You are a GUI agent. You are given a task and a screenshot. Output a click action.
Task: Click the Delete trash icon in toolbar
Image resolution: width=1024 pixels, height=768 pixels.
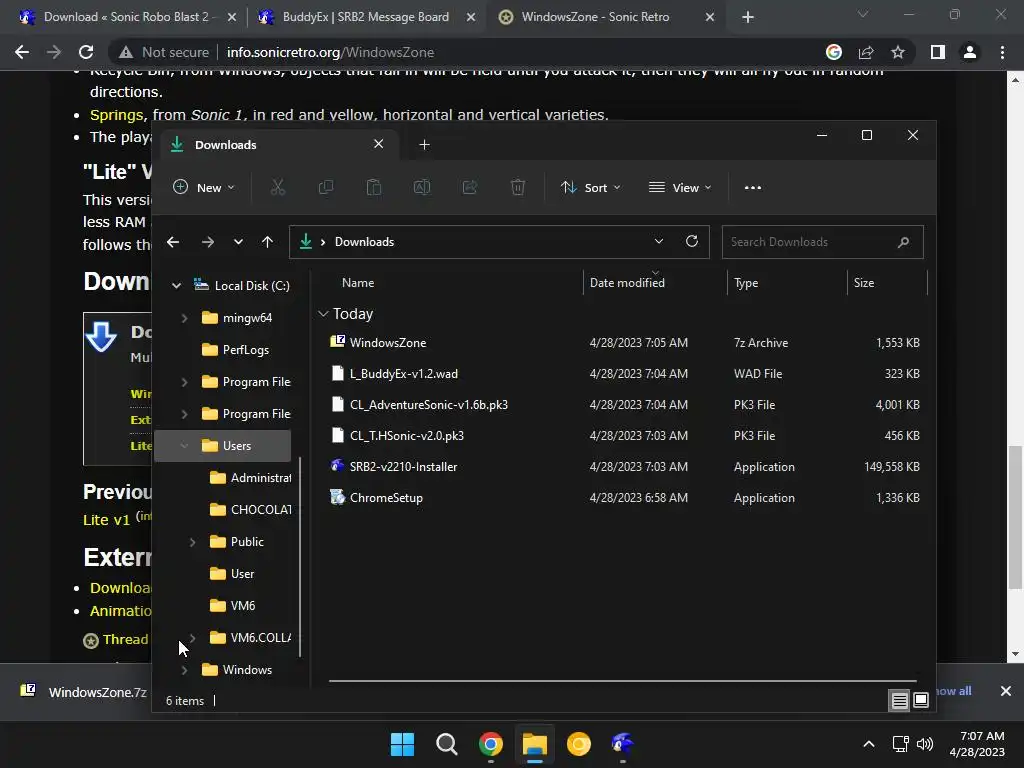pyautogui.click(x=518, y=187)
